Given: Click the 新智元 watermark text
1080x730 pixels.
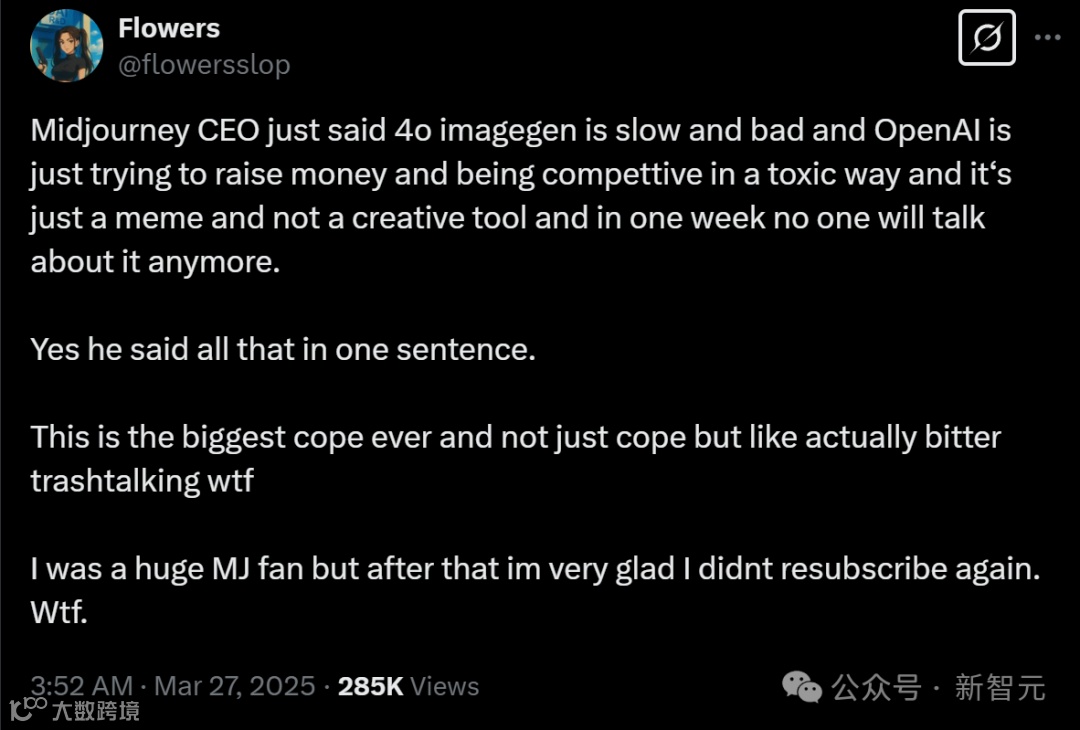Looking at the screenshot, I should (1000, 687).
